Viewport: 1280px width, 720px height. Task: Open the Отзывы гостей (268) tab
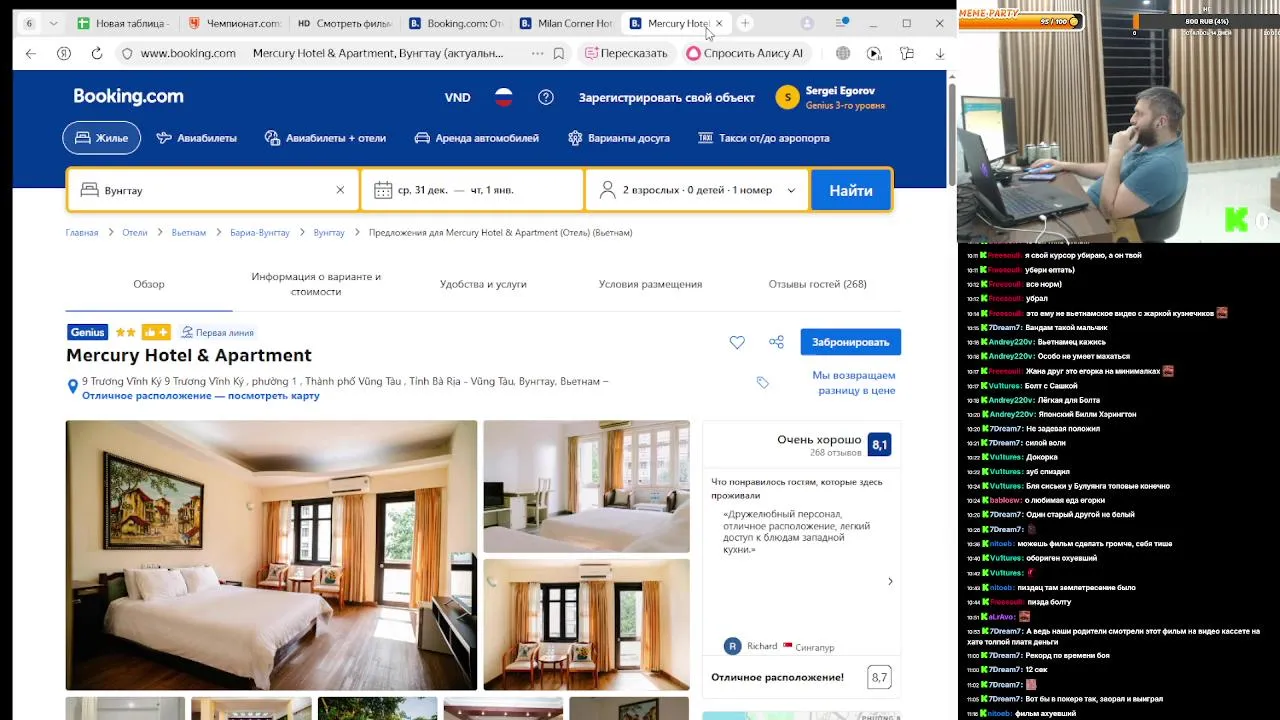817,284
